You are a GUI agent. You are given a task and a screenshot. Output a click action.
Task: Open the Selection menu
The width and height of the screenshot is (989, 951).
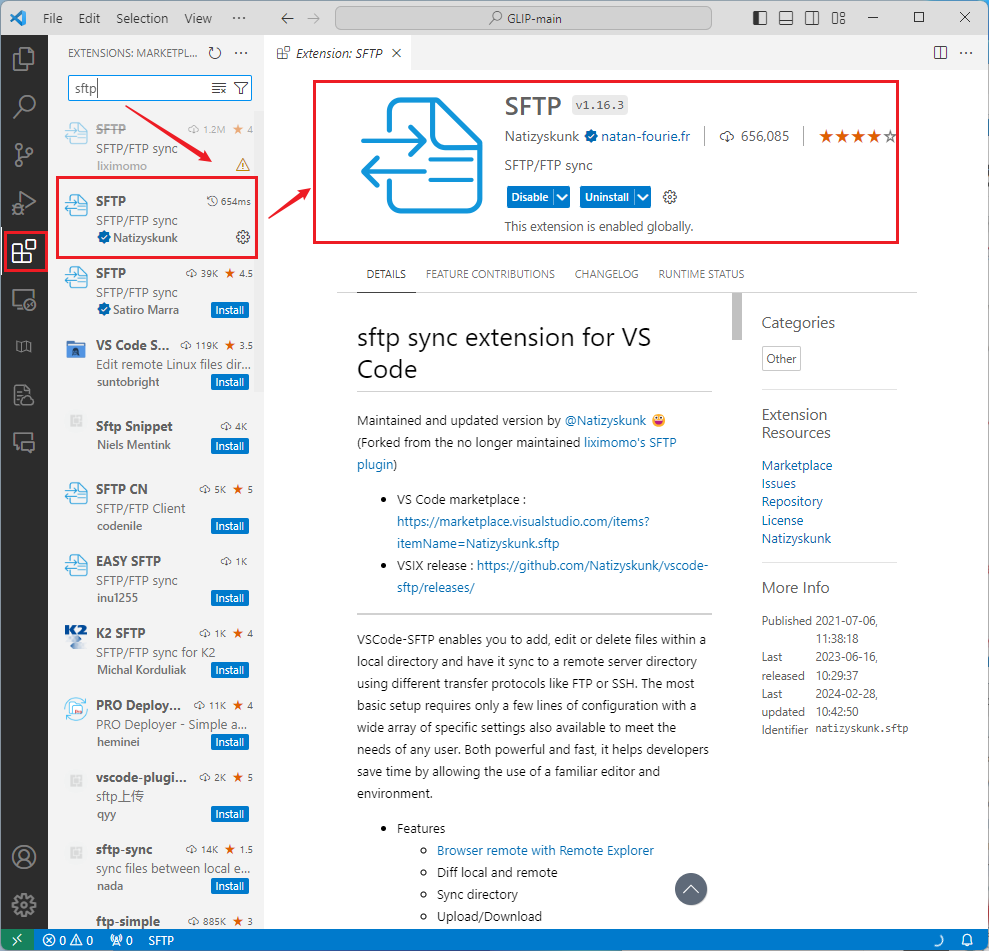(x=142, y=18)
